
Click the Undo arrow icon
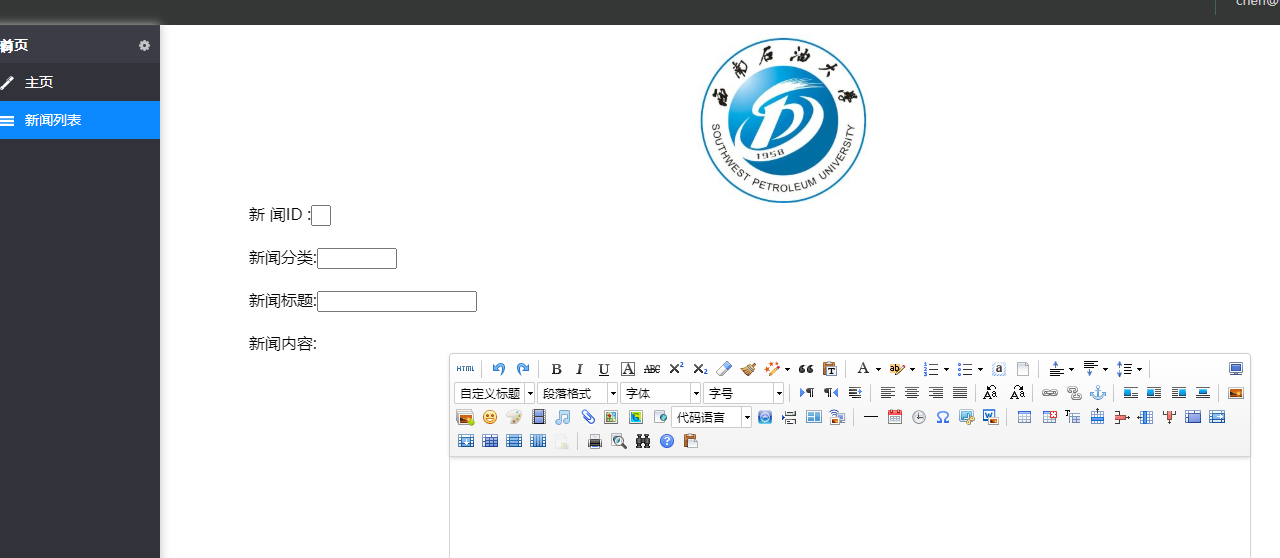[x=499, y=369]
